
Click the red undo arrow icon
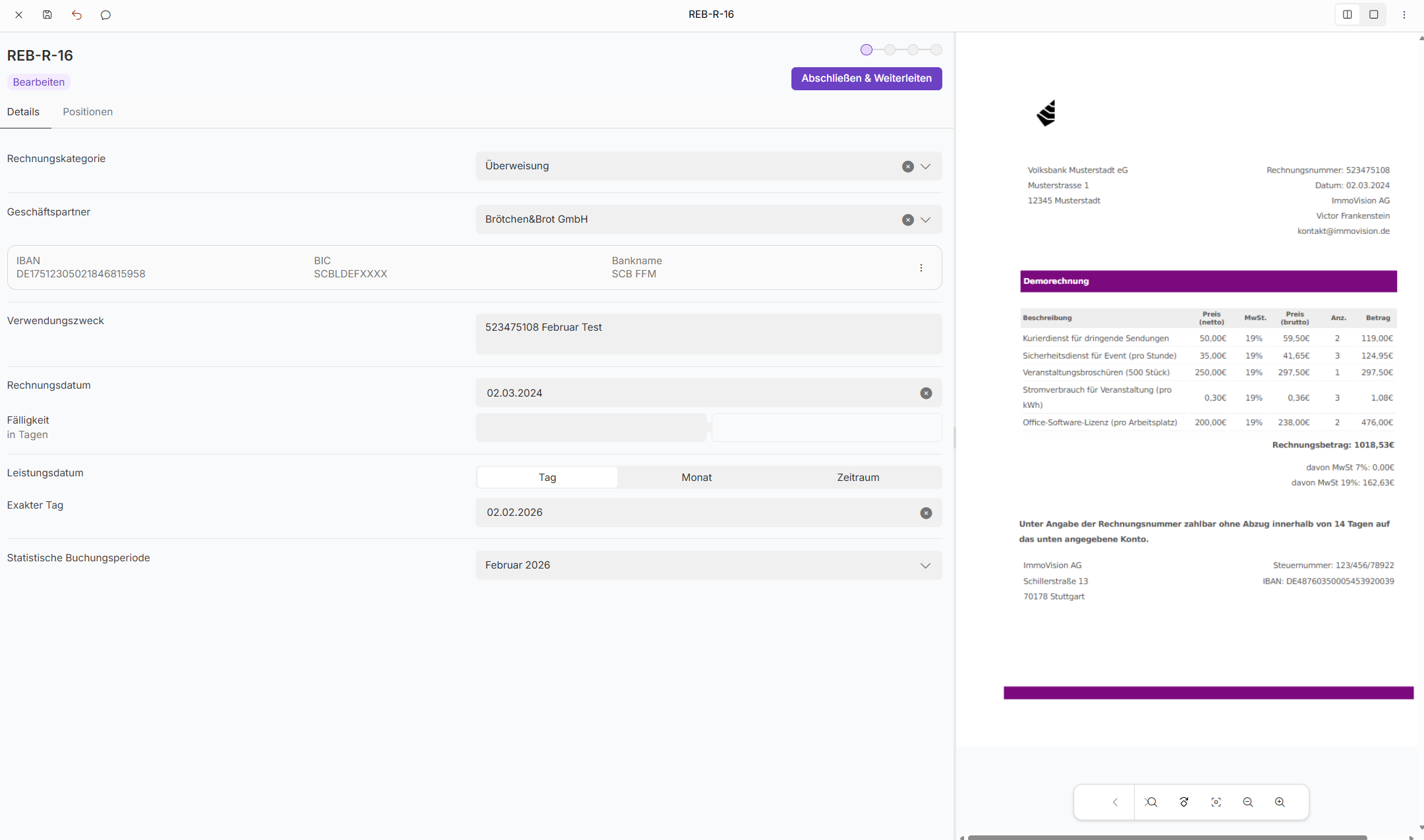[76, 14]
